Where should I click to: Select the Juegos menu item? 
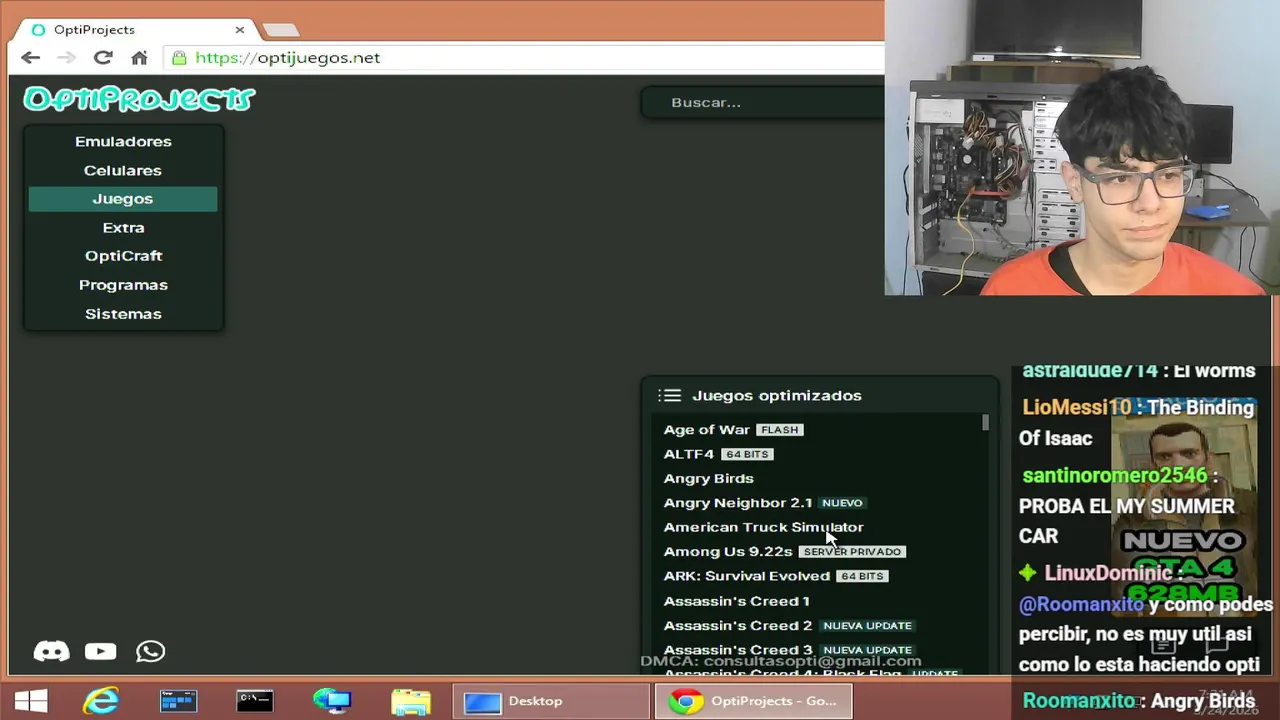click(x=123, y=199)
